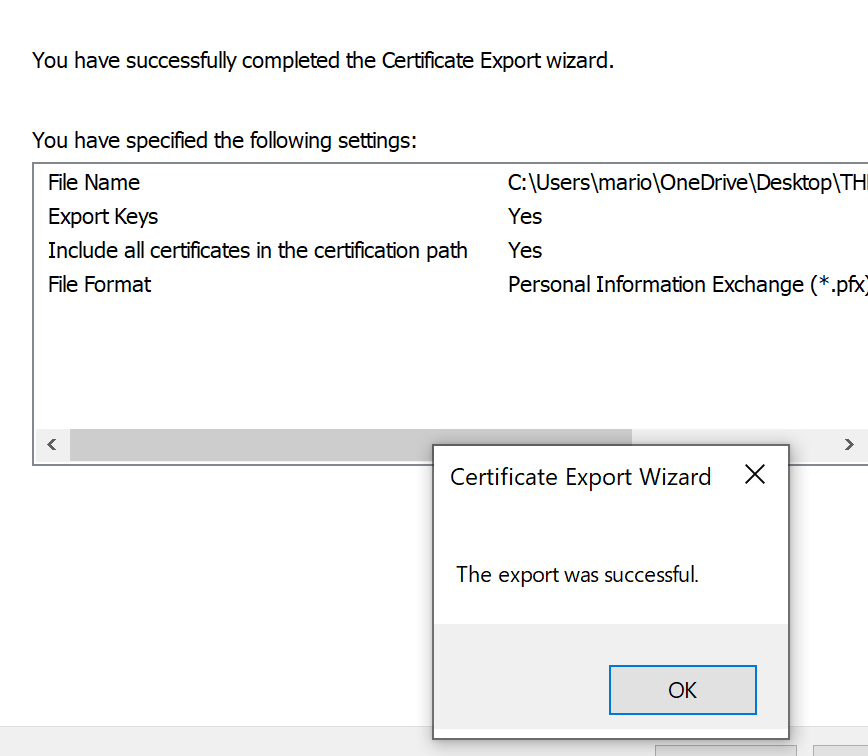Click the Certificate Export Wizard title bar

(x=580, y=477)
